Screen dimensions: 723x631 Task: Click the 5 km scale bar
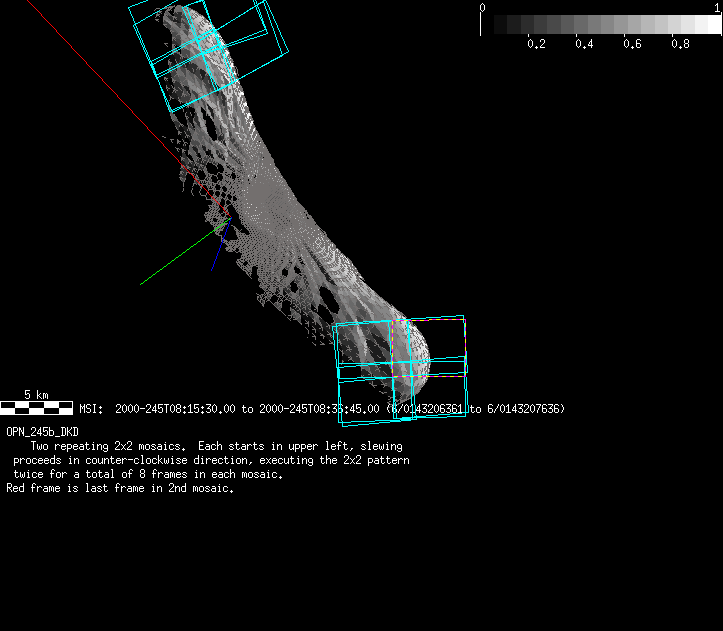coord(36,407)
